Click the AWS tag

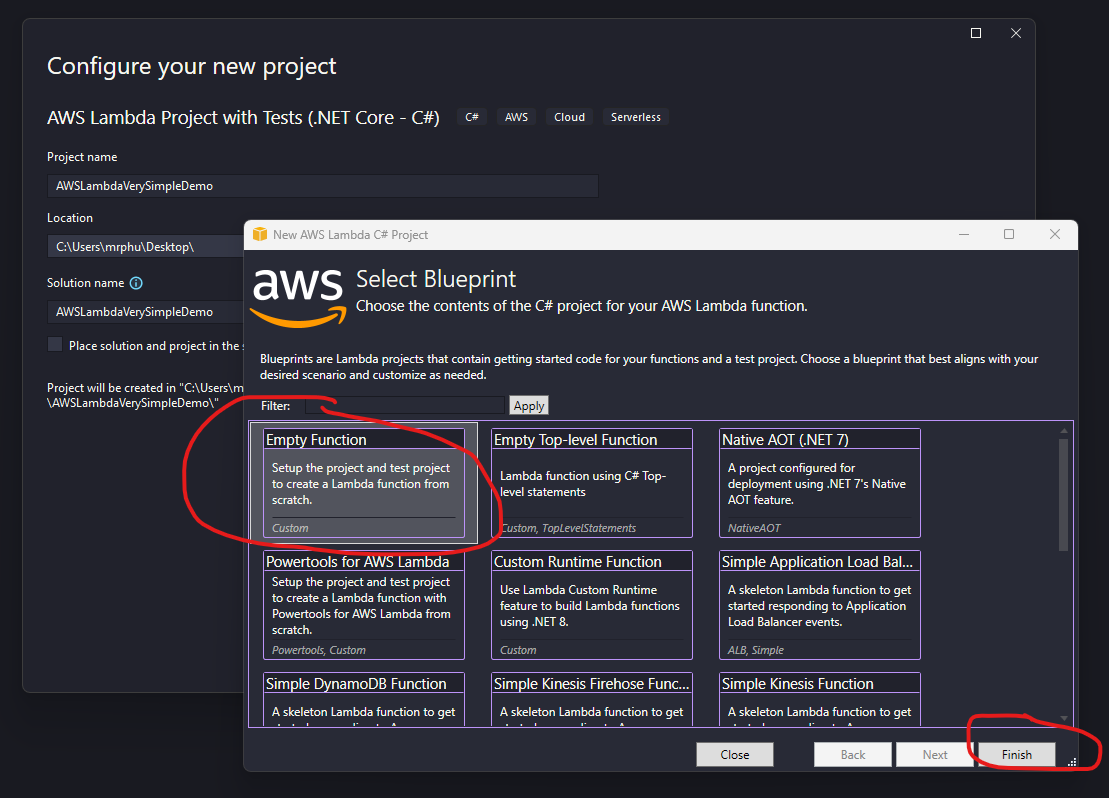pyautogui.click(x=516, y=117)
